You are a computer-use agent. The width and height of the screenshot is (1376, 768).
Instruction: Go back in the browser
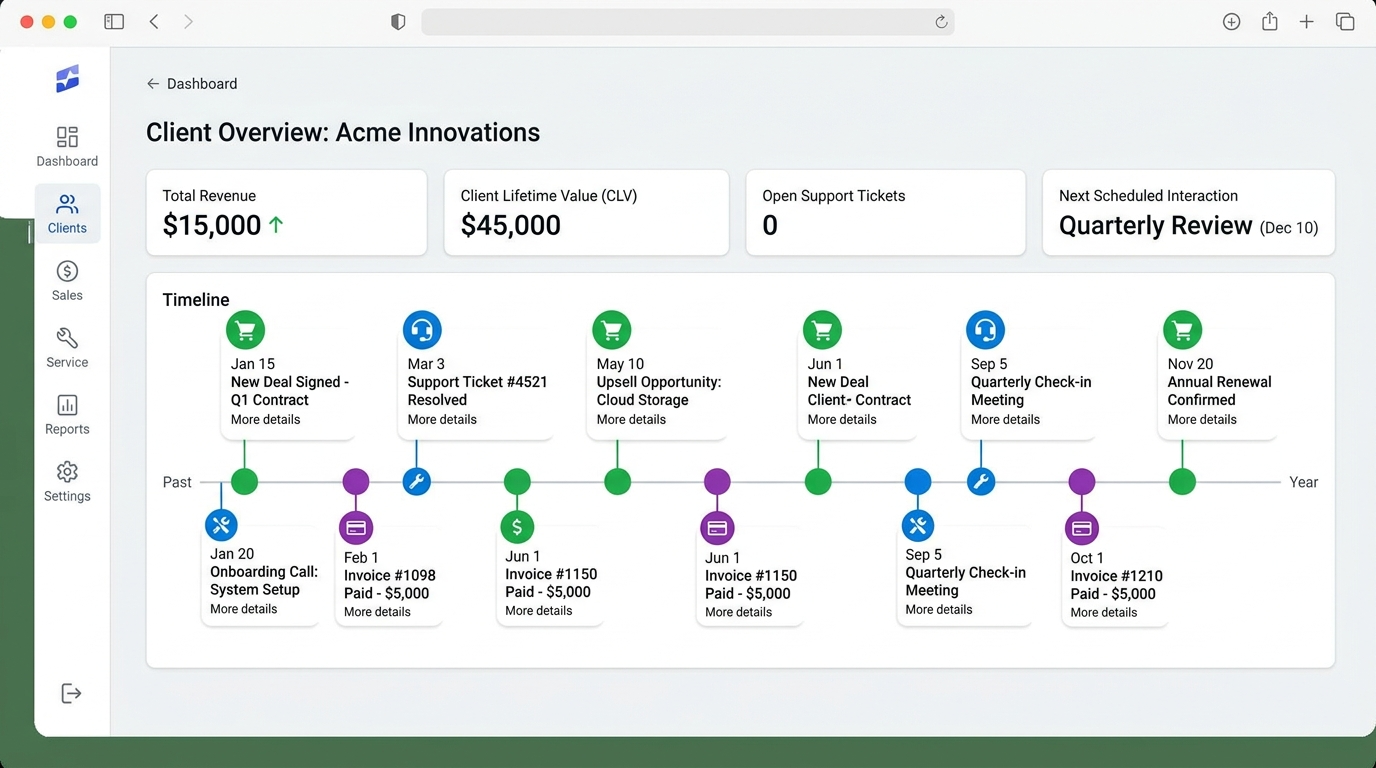(x=154, y=22)
